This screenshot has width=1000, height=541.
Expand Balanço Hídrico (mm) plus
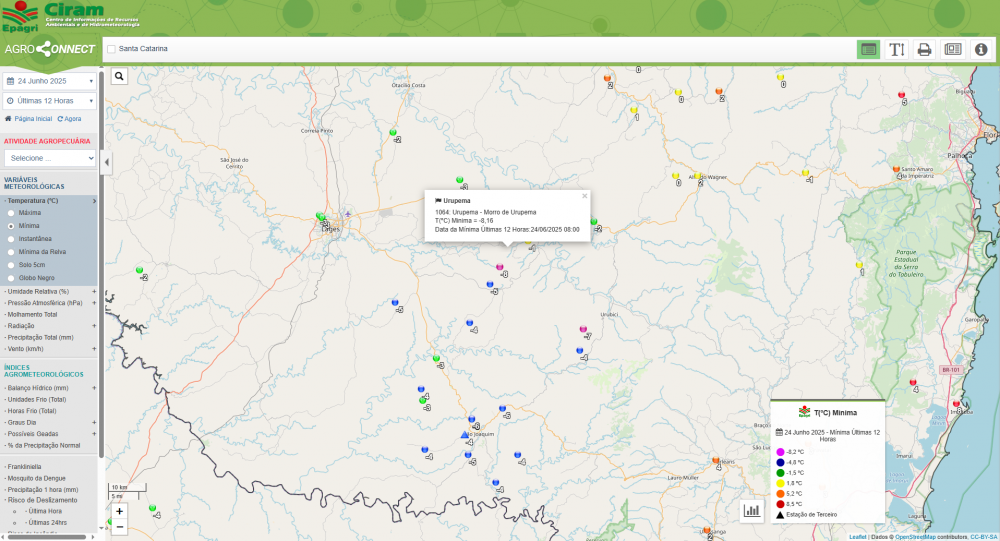(94, 388)
